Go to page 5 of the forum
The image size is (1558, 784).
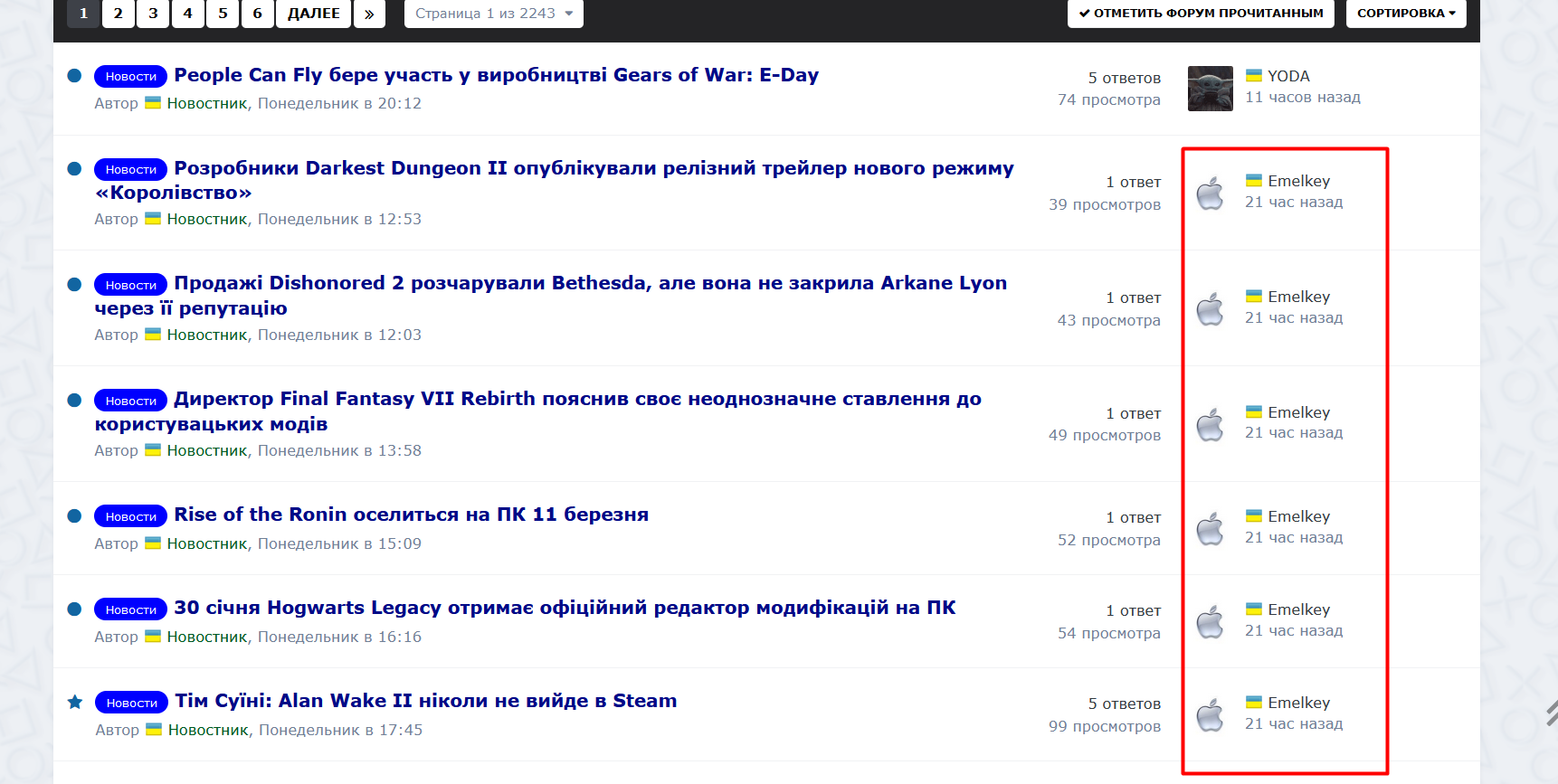pos(223,14)
